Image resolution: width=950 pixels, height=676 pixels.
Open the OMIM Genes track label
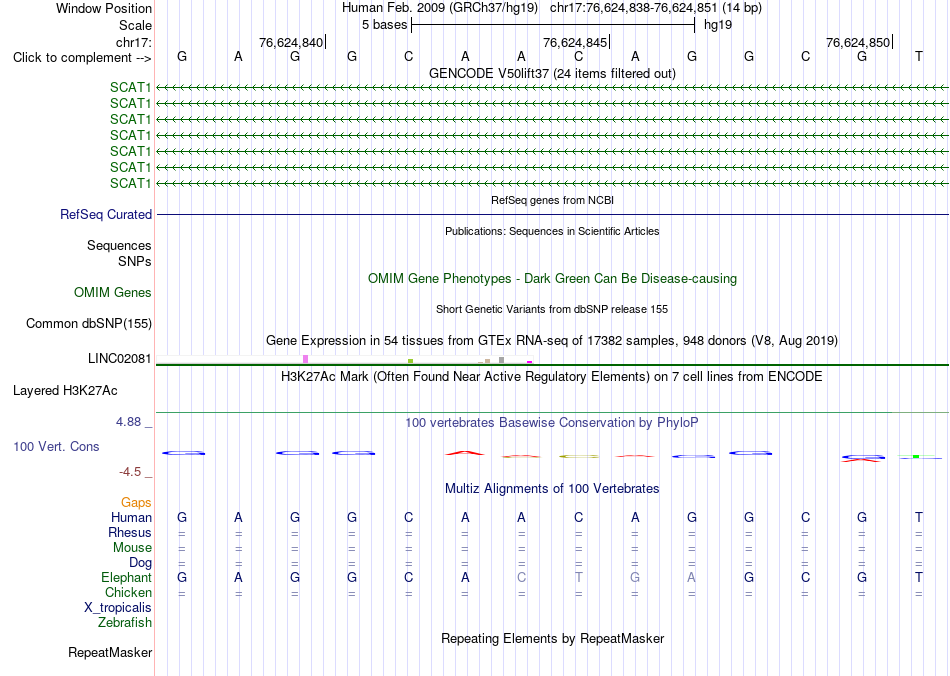113,293
